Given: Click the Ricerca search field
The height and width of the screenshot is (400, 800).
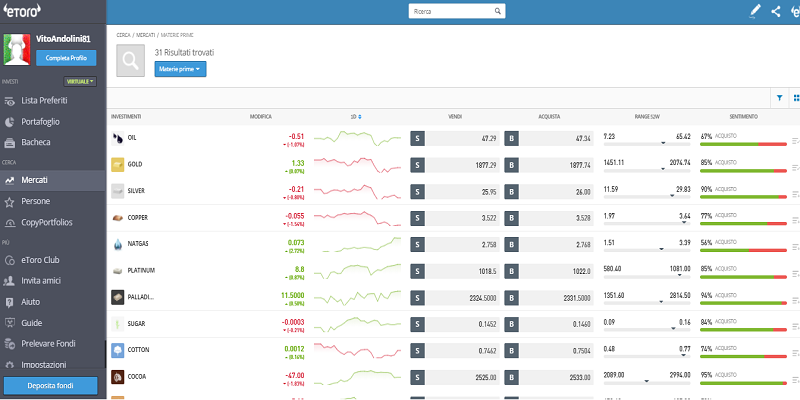Looking at the screenshot, I should (x=457, y=11).
